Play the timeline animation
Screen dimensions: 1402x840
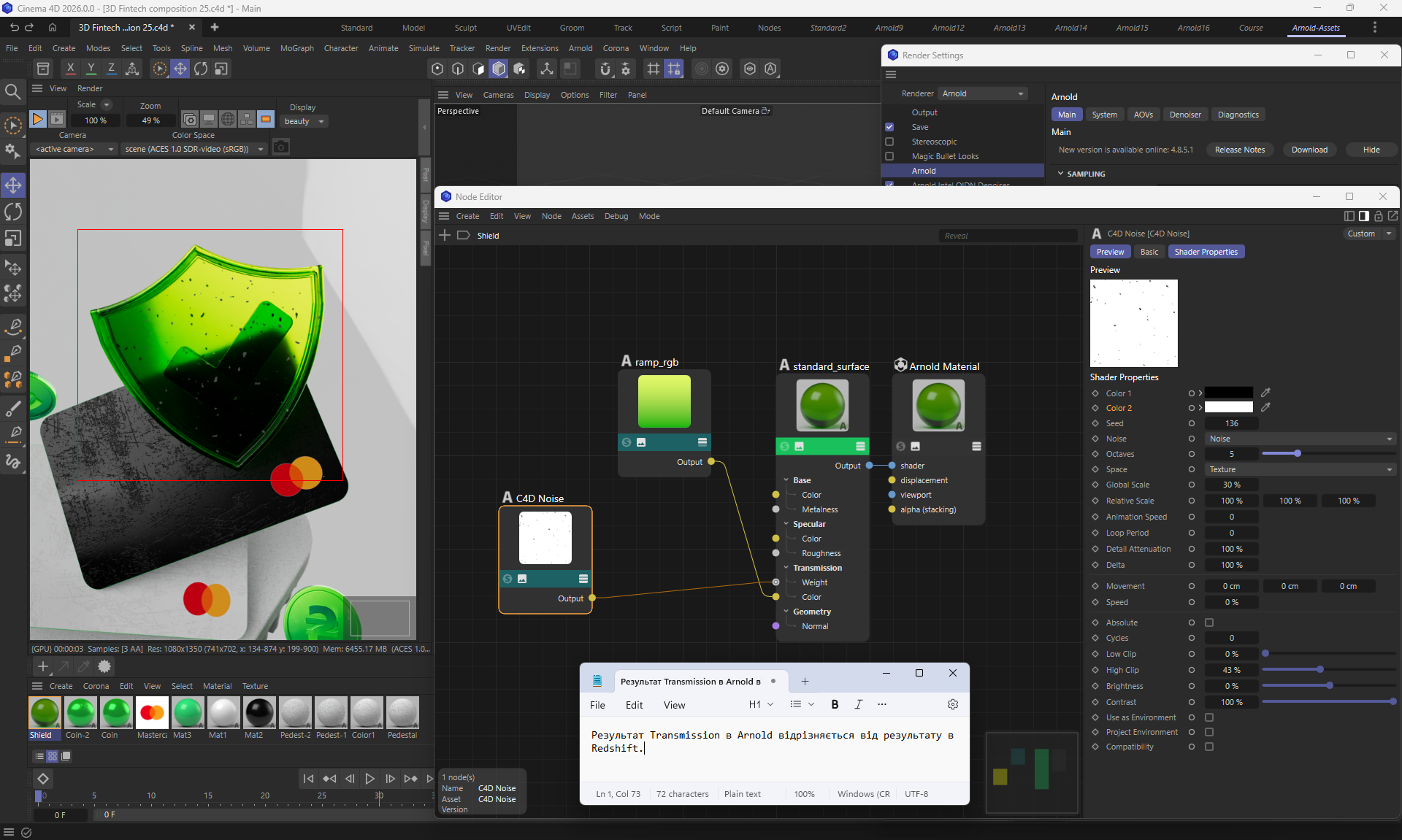[x=369, y=779]
